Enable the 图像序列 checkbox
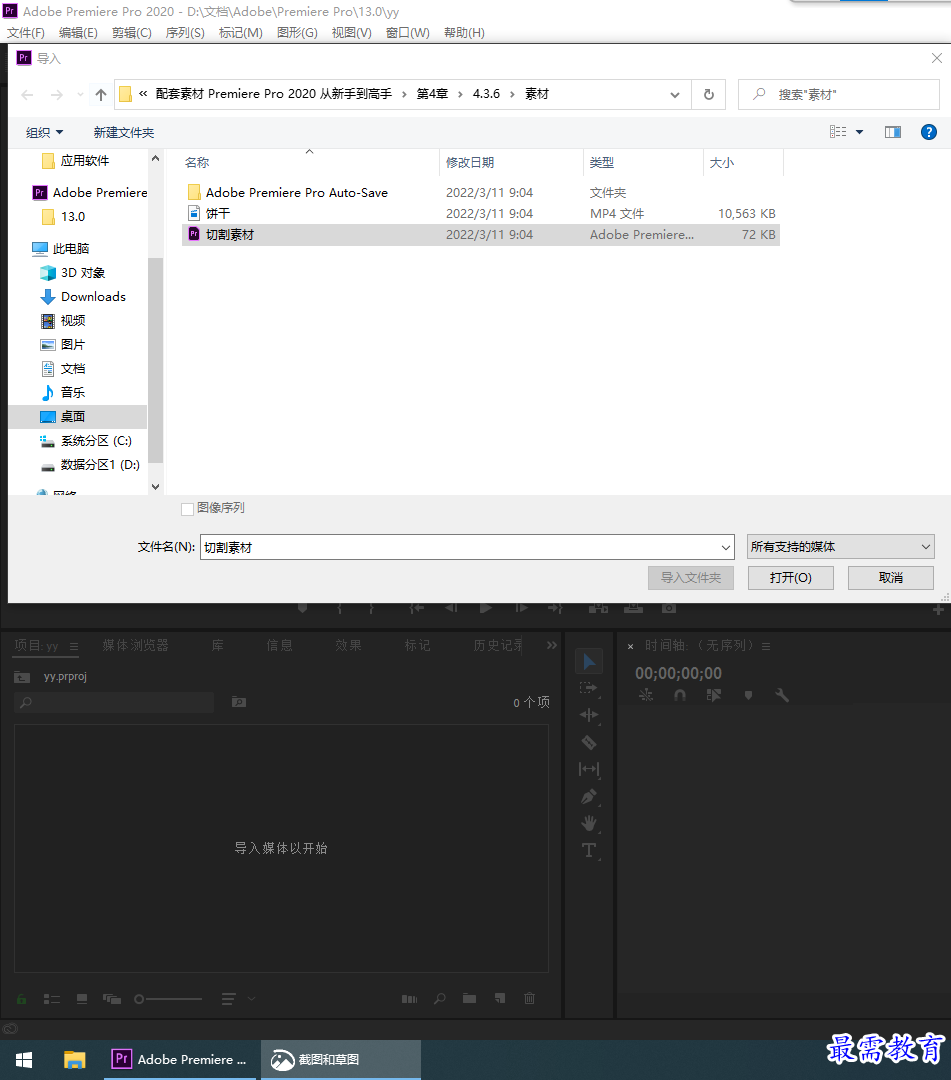The height and width of the screenshot is (1080, 951). 187,509
